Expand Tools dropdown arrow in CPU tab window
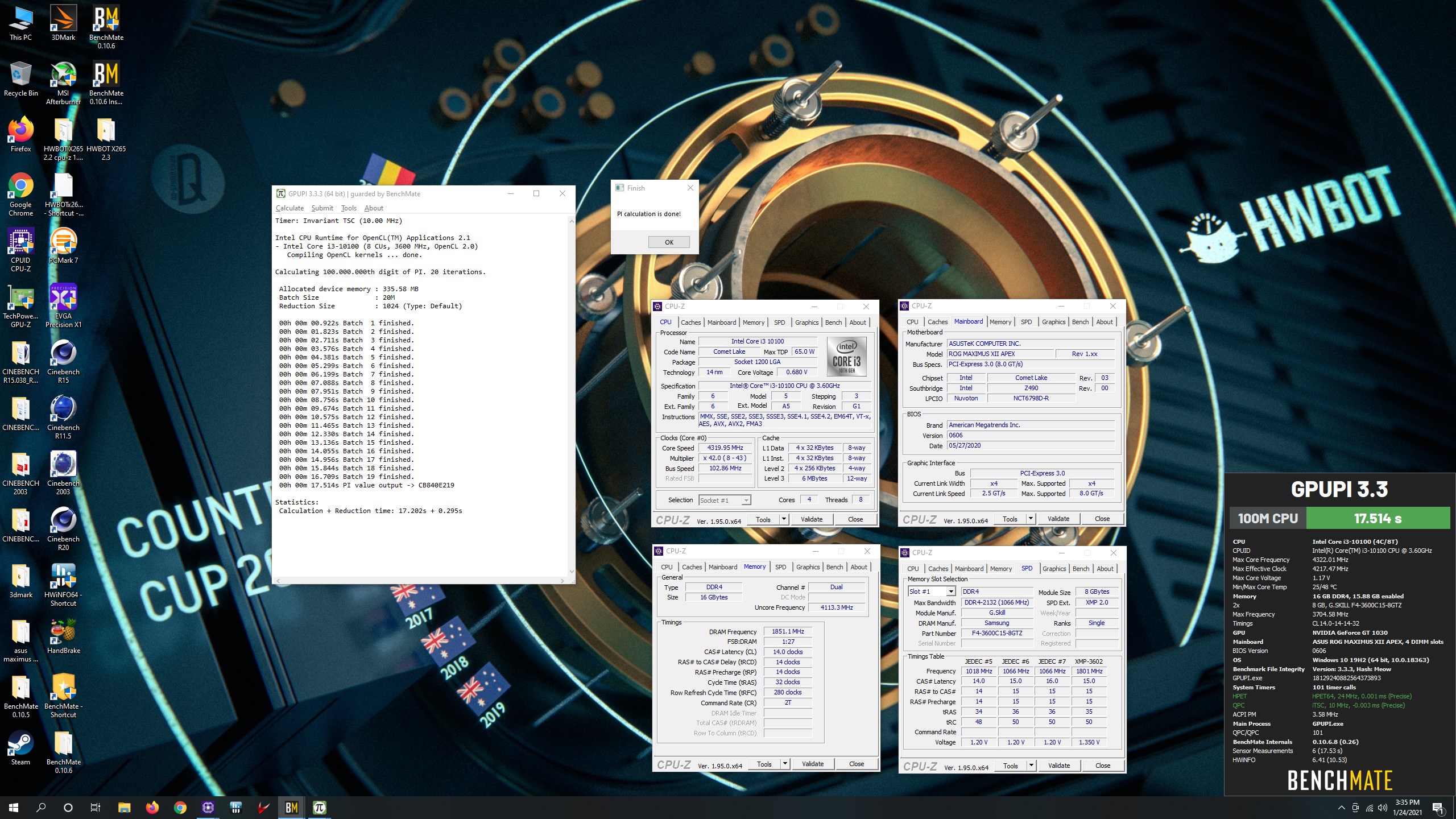Image resolution: width=1456 pixels, height=819 pixels. [x=784, y=519]
